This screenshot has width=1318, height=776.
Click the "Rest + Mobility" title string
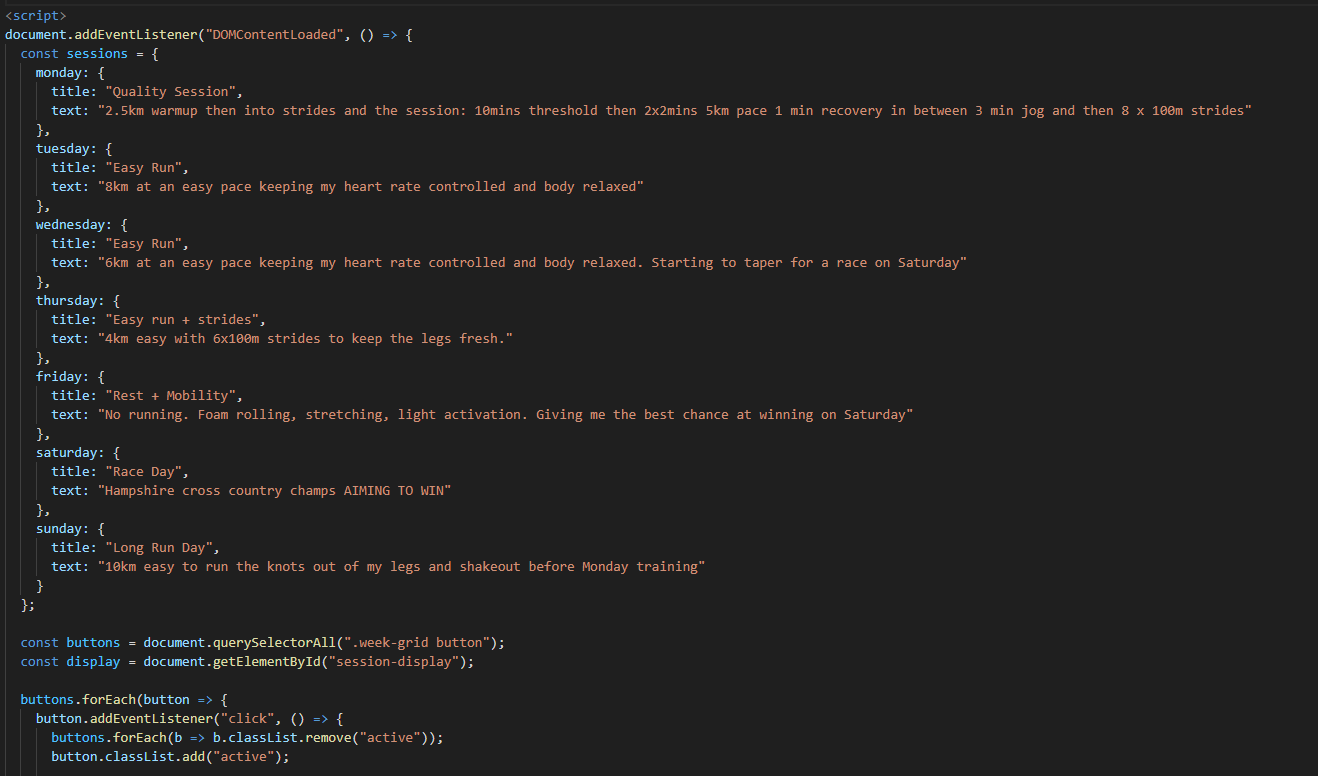tap(173, 396)
